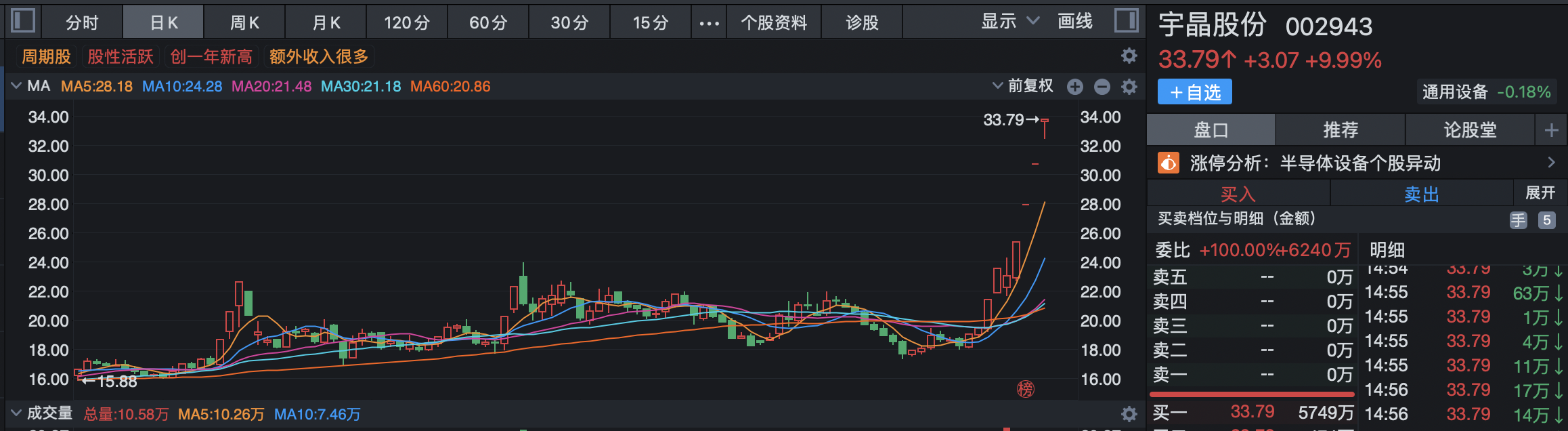Viewport: 1568px width, 431px height.
Task: Click the zoom-in plus icon on chart
Action: [1075, 87]
